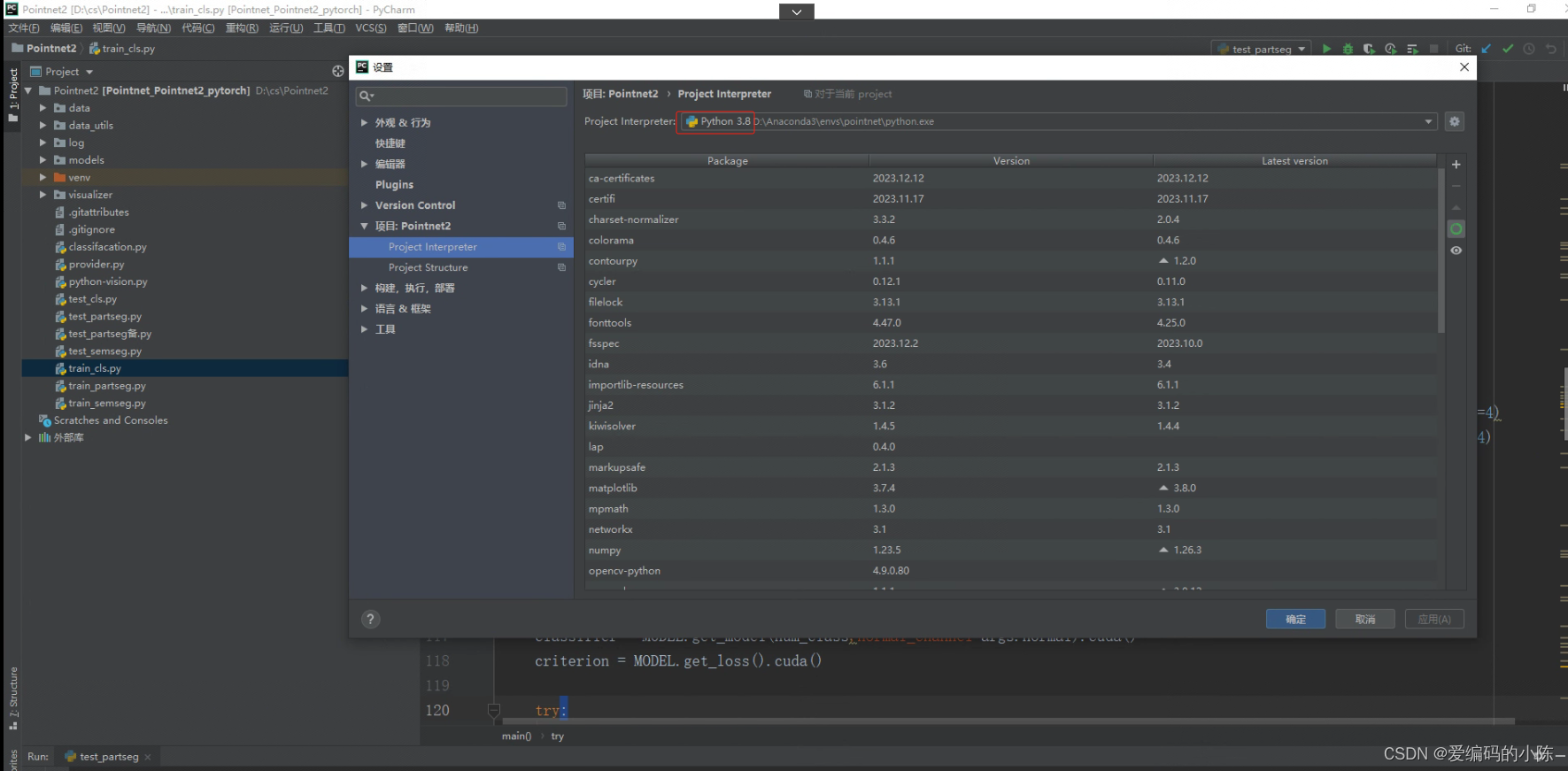Click the help question mark button
The height and width of the screenshot is (771, 1568).
(371, 620)
